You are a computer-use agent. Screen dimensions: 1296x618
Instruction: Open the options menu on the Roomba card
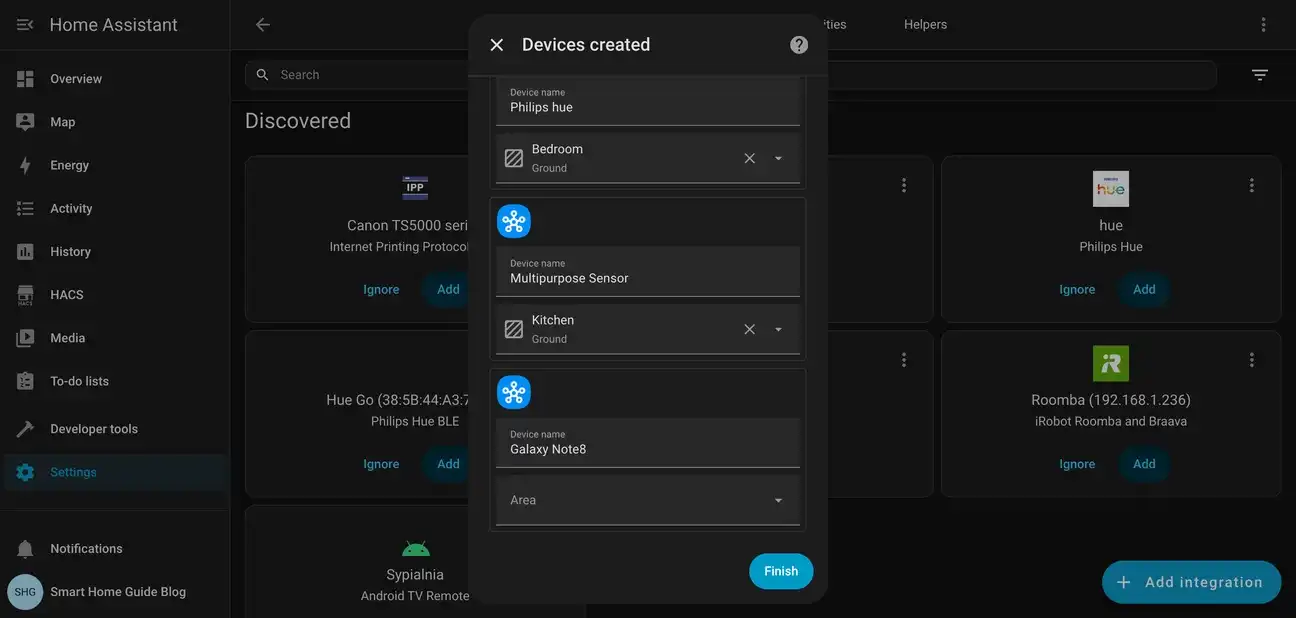tap(1251, 358)
